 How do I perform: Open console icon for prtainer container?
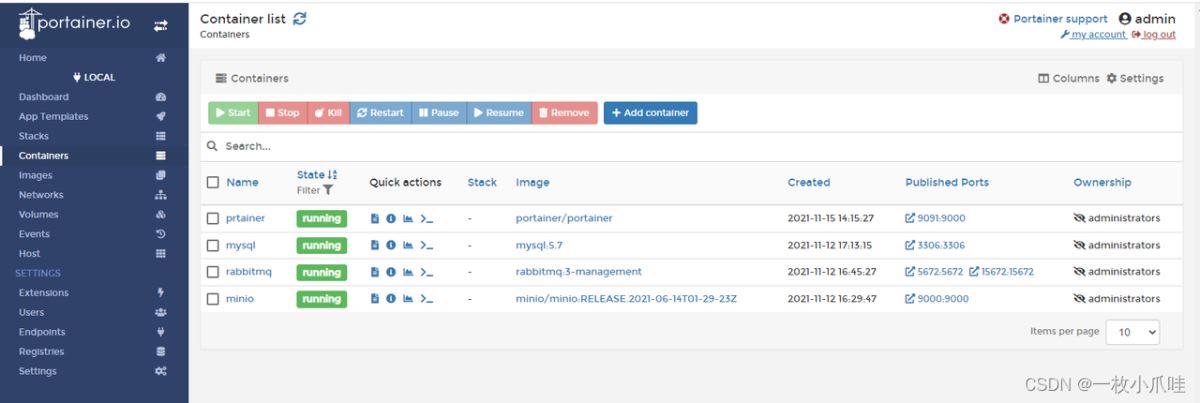[x=426, y=218]
